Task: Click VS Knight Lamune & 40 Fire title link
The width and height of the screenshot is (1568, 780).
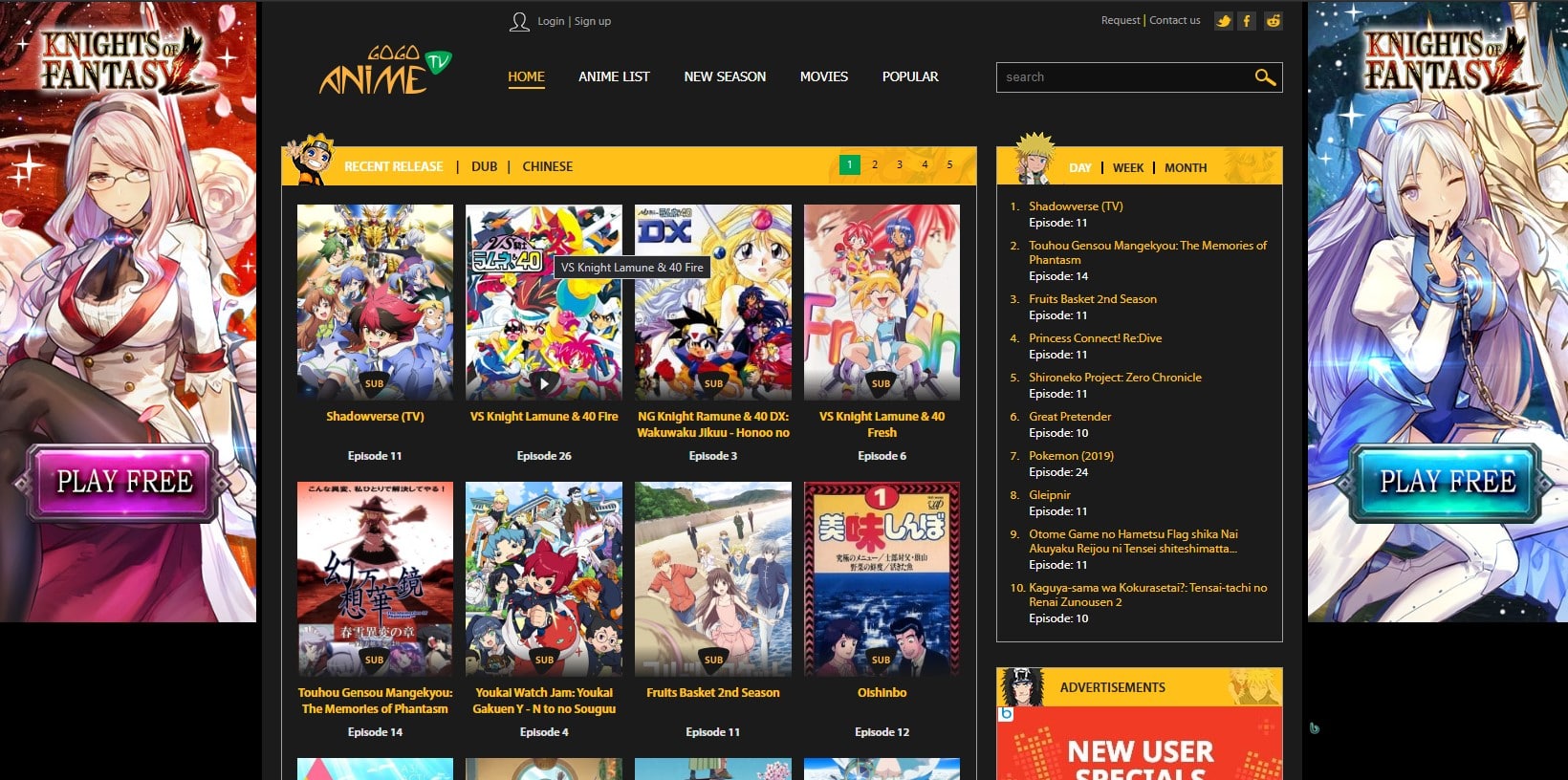Action: [544, 417]
